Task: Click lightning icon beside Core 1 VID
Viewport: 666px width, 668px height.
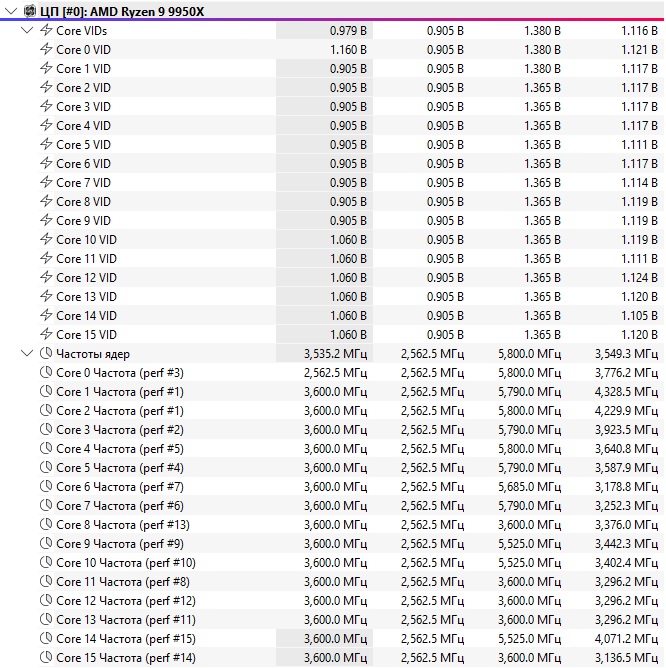Action: (46, 68)
